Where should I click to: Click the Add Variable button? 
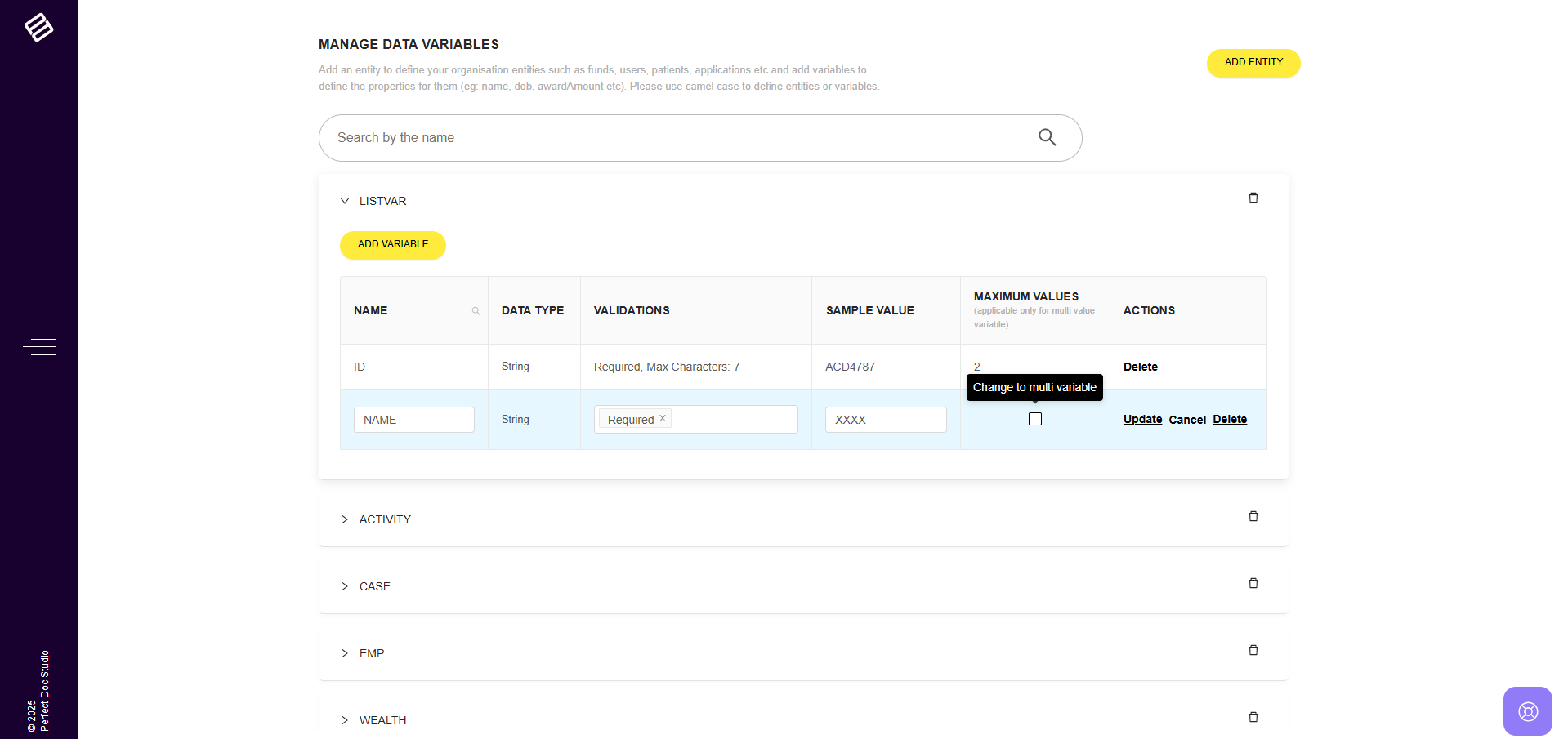(x=392, y=245)
